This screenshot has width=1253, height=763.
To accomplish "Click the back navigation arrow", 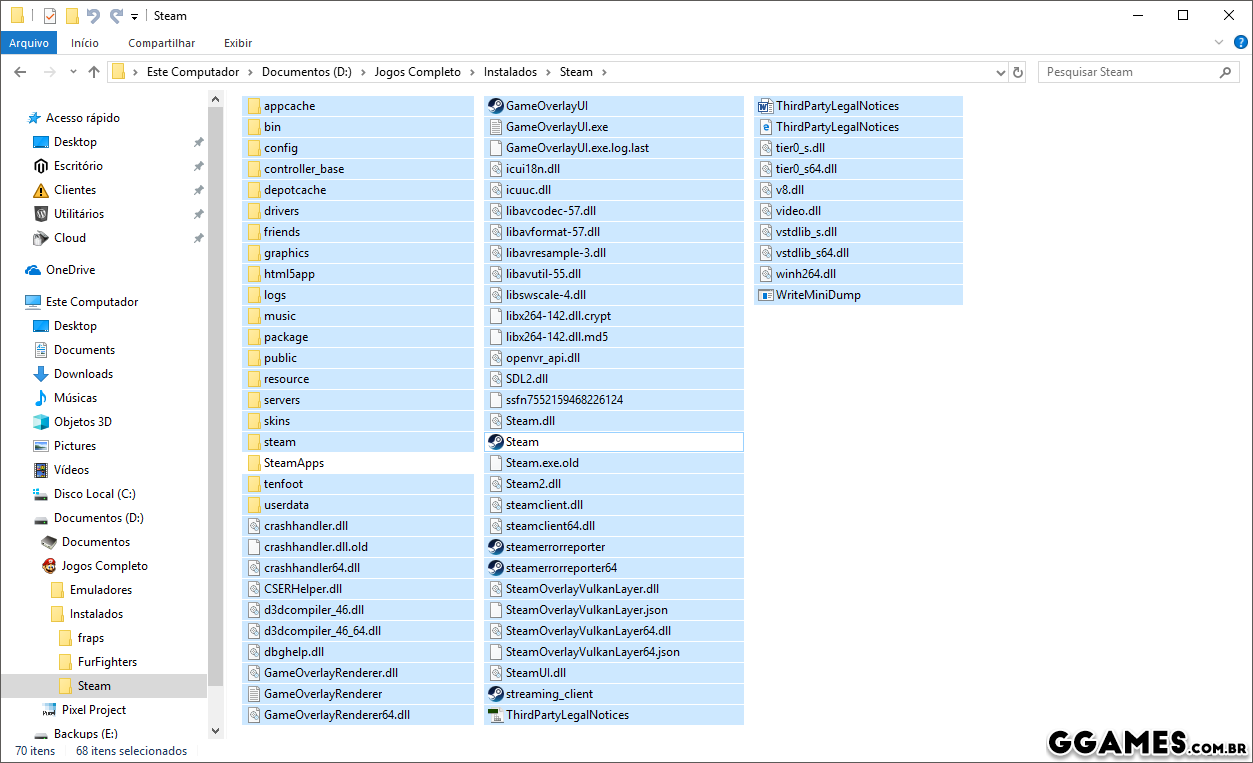I will point(20,72).
